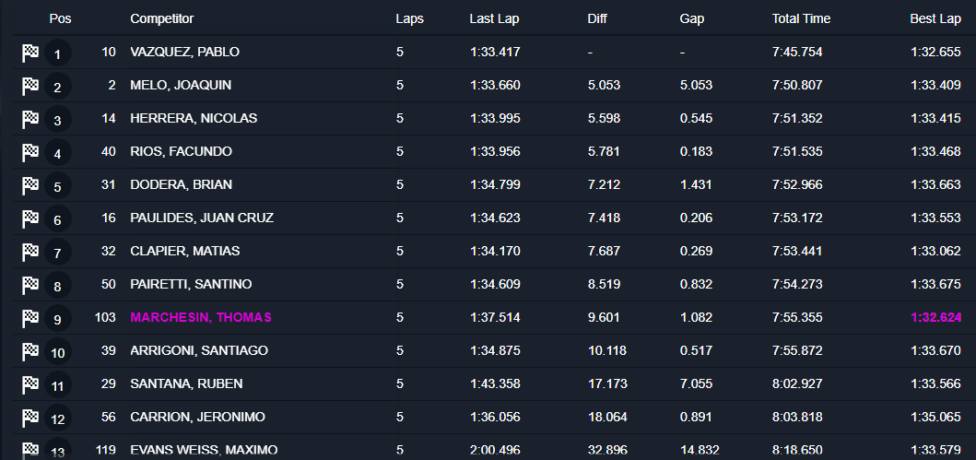This screenshot has width=976, height=460.
Task: Click the position 10 badge for Arrigoni
Action: click(x=58, y=352)
